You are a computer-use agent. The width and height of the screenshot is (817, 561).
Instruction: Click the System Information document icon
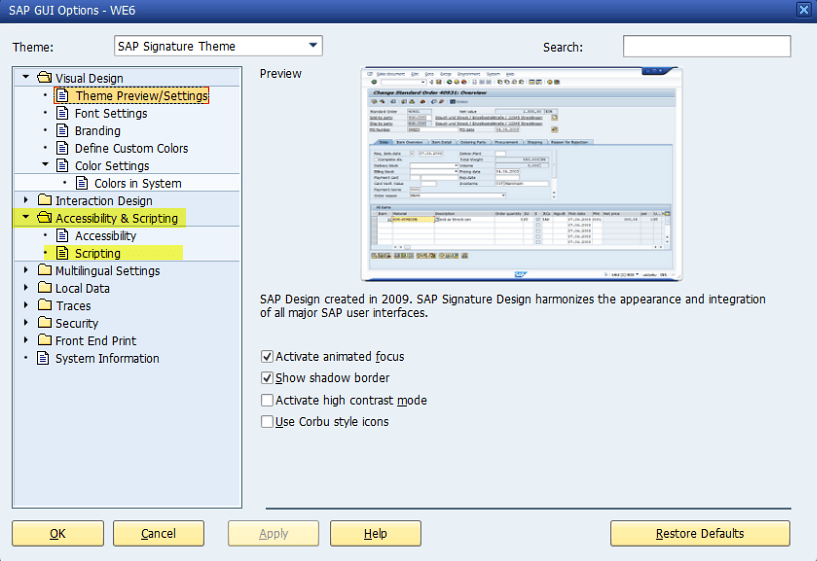pos(43,358)
